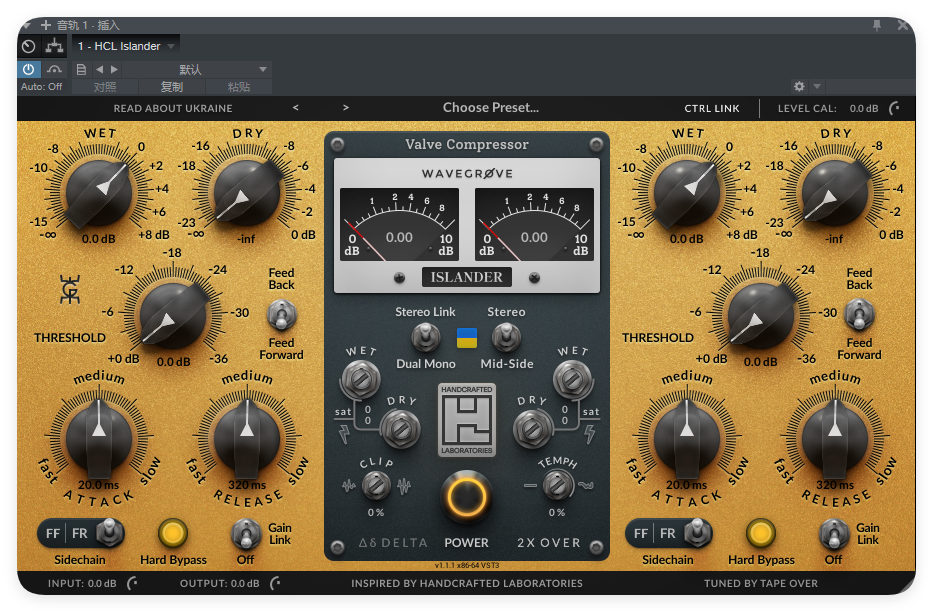Flip right FF/FR Sidechain switch
The width and height of the screenshot is (933, 612).
pos(696,532)
